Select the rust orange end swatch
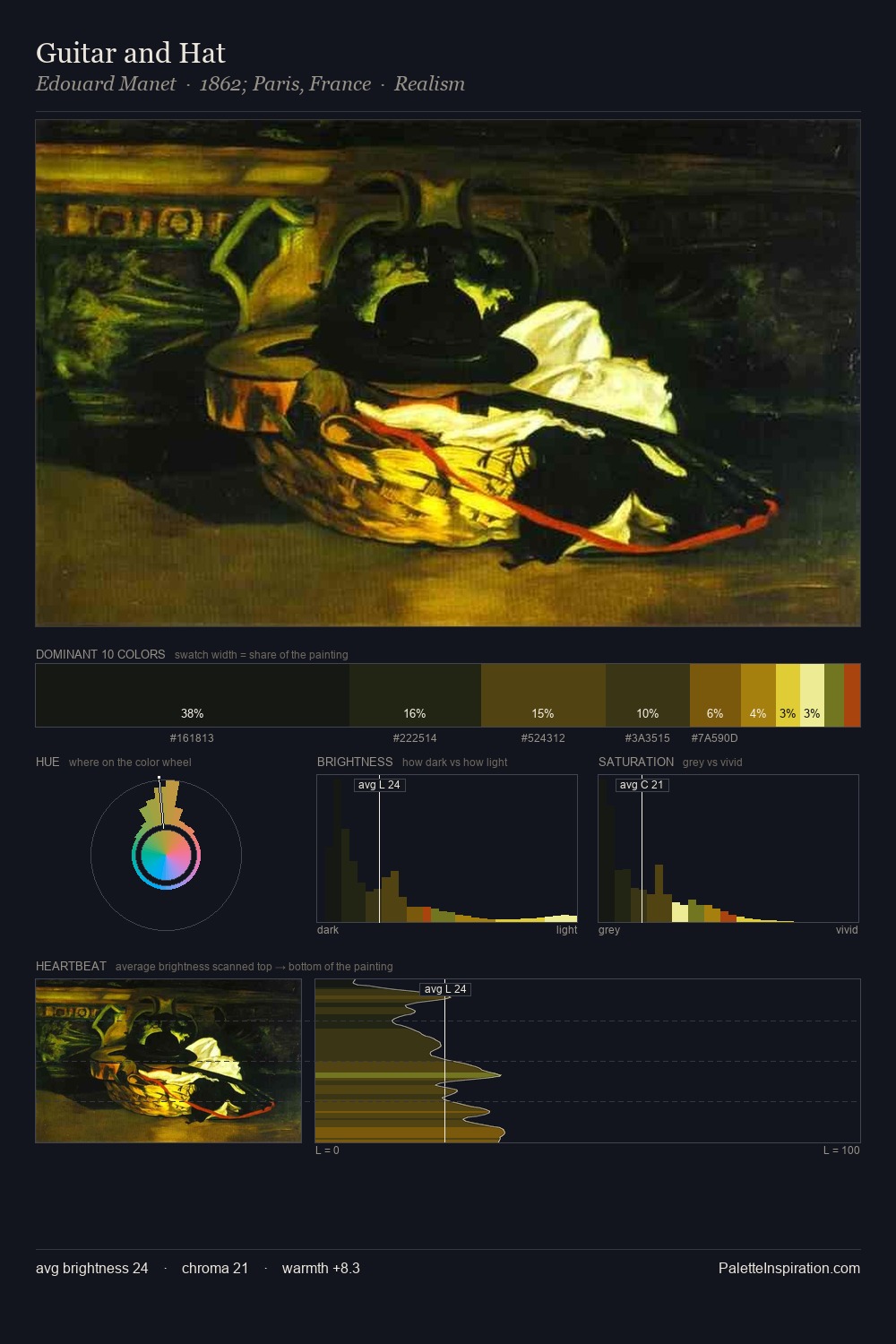The height and width of the screenshot is (1344, 896). [852, 695]
